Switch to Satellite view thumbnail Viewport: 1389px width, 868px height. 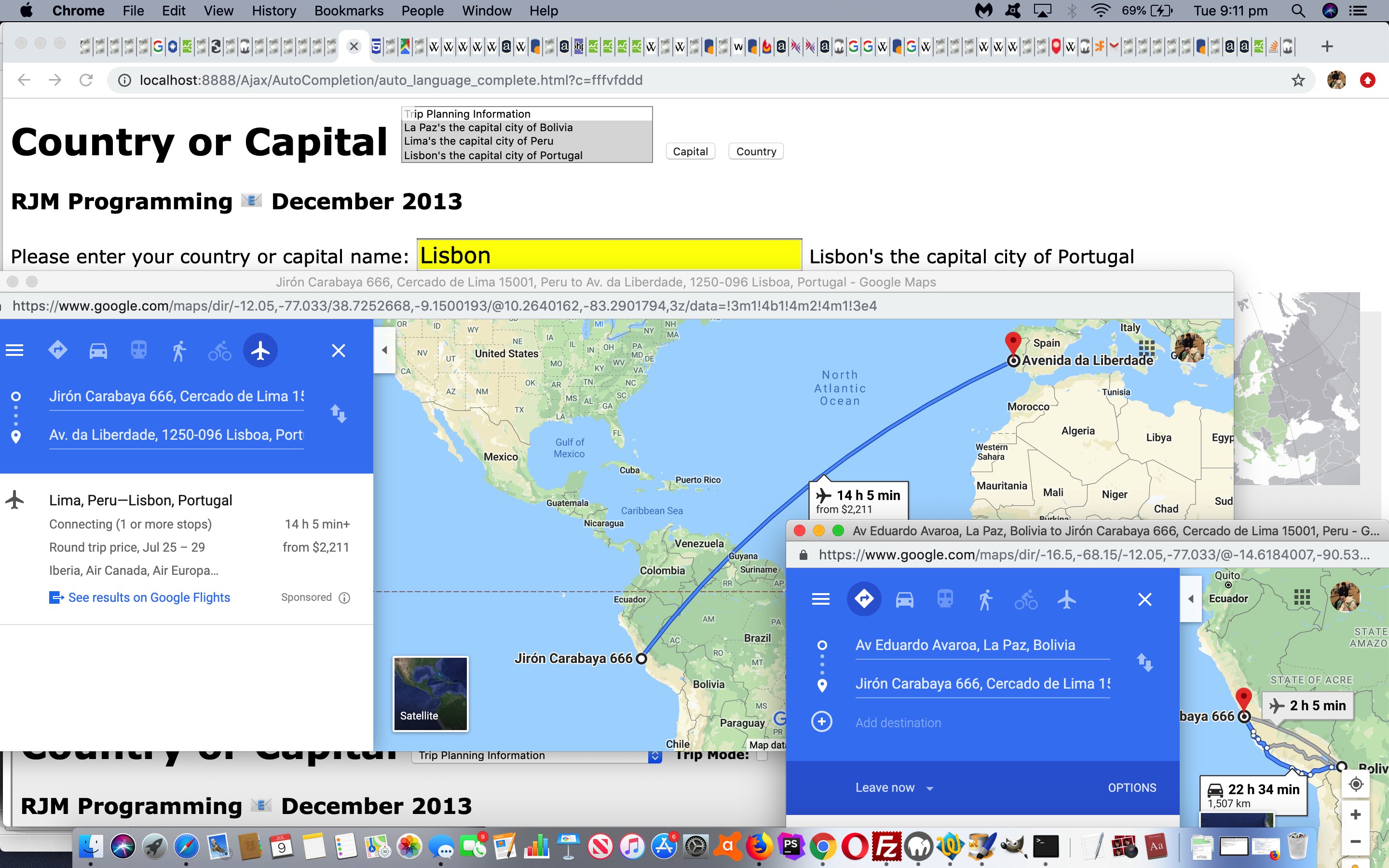431,693
